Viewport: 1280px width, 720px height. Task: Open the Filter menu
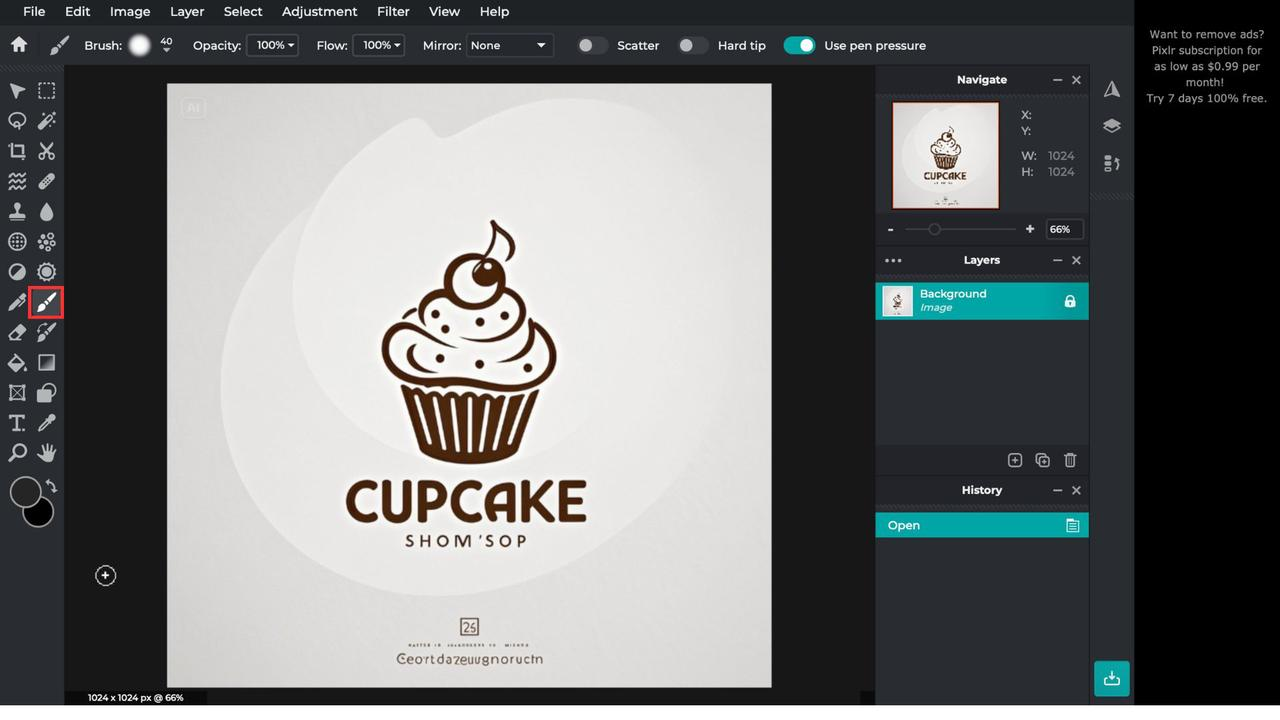pyautogui.click(x=393, y=12)
